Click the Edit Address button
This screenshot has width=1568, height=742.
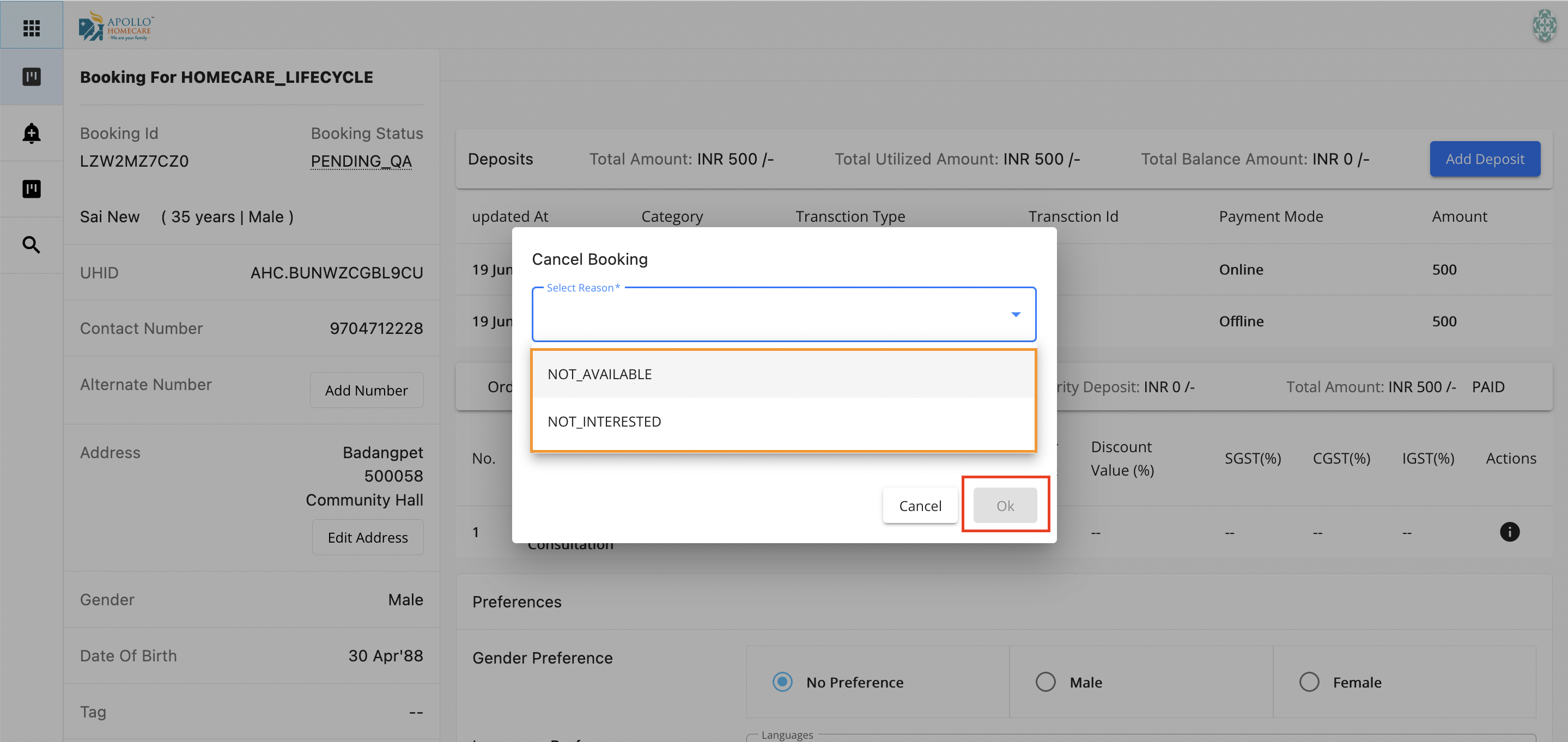[x=368, y=538]
